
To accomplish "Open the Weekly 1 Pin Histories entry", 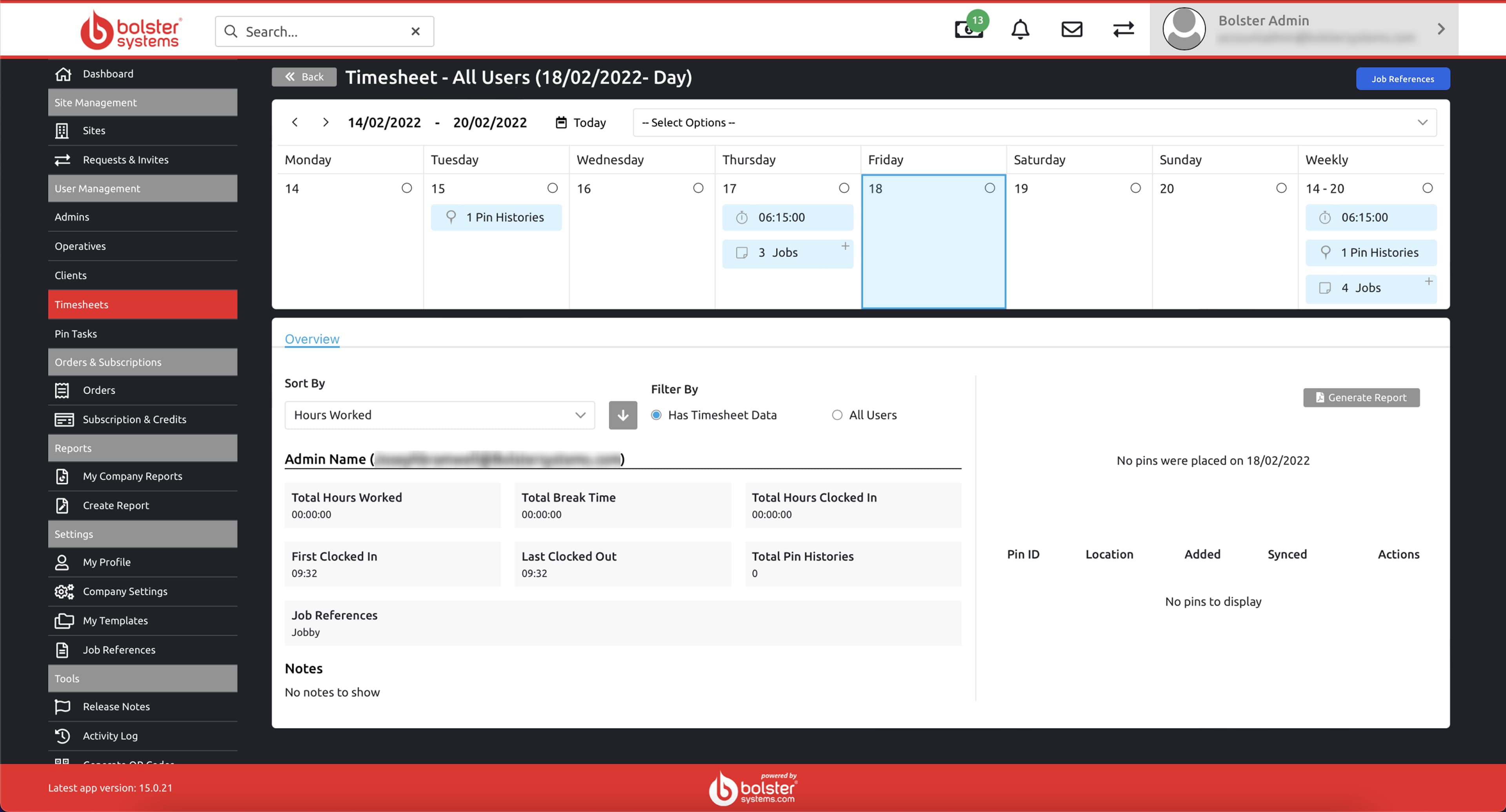I will (x=1371, y=253).
